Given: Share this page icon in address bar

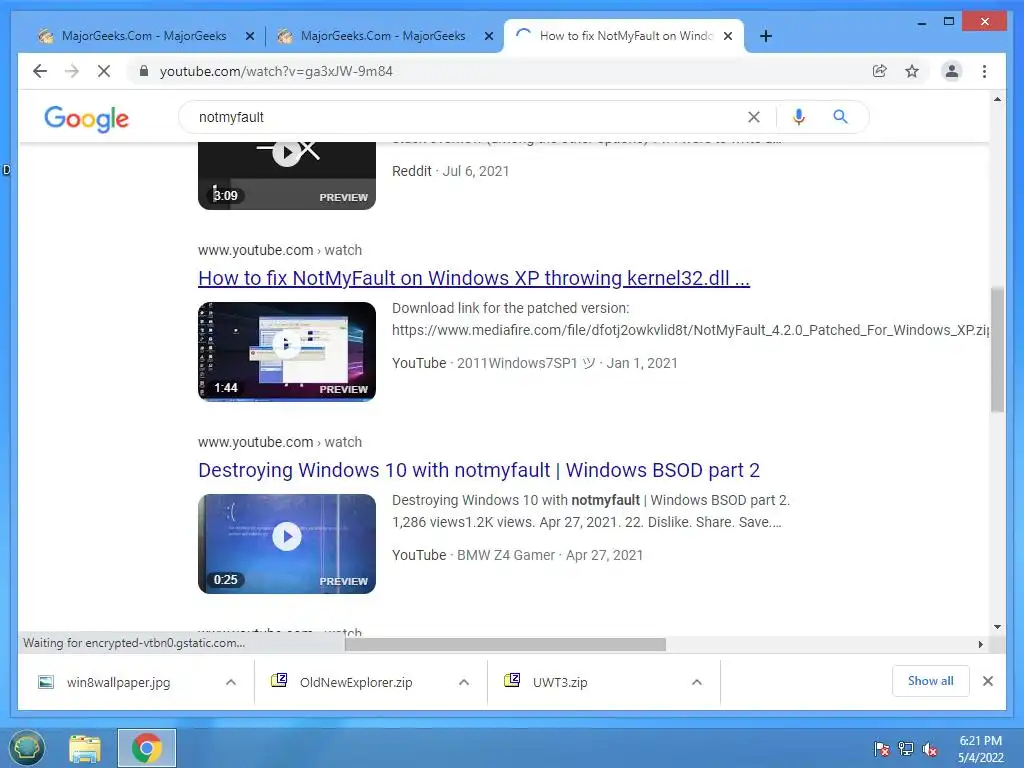Looking at the screenshot, I should tap(880, 71).
